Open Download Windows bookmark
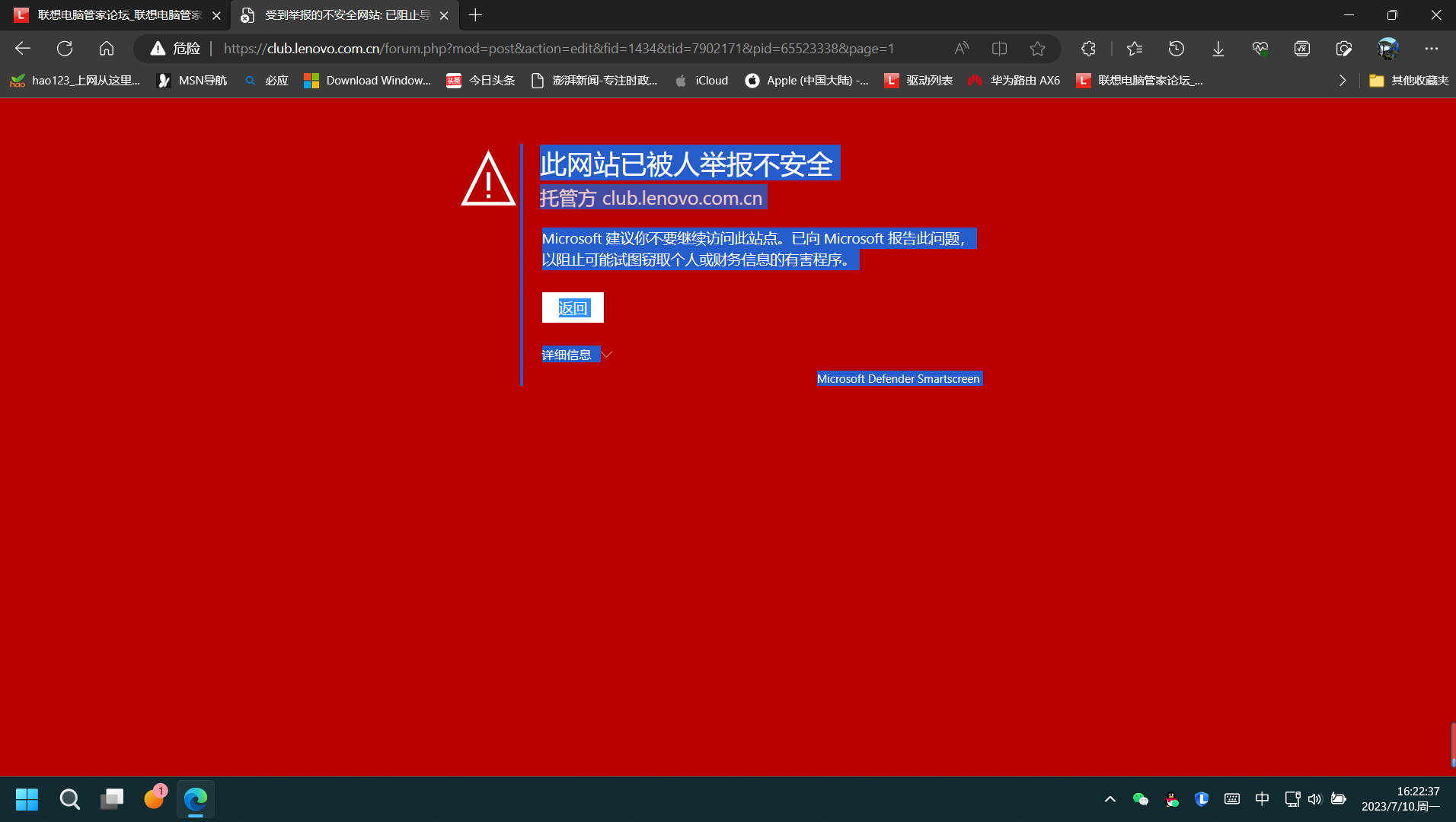Image resolution: width=1456 pixels, height=822 pixels. tap(367, 81)
